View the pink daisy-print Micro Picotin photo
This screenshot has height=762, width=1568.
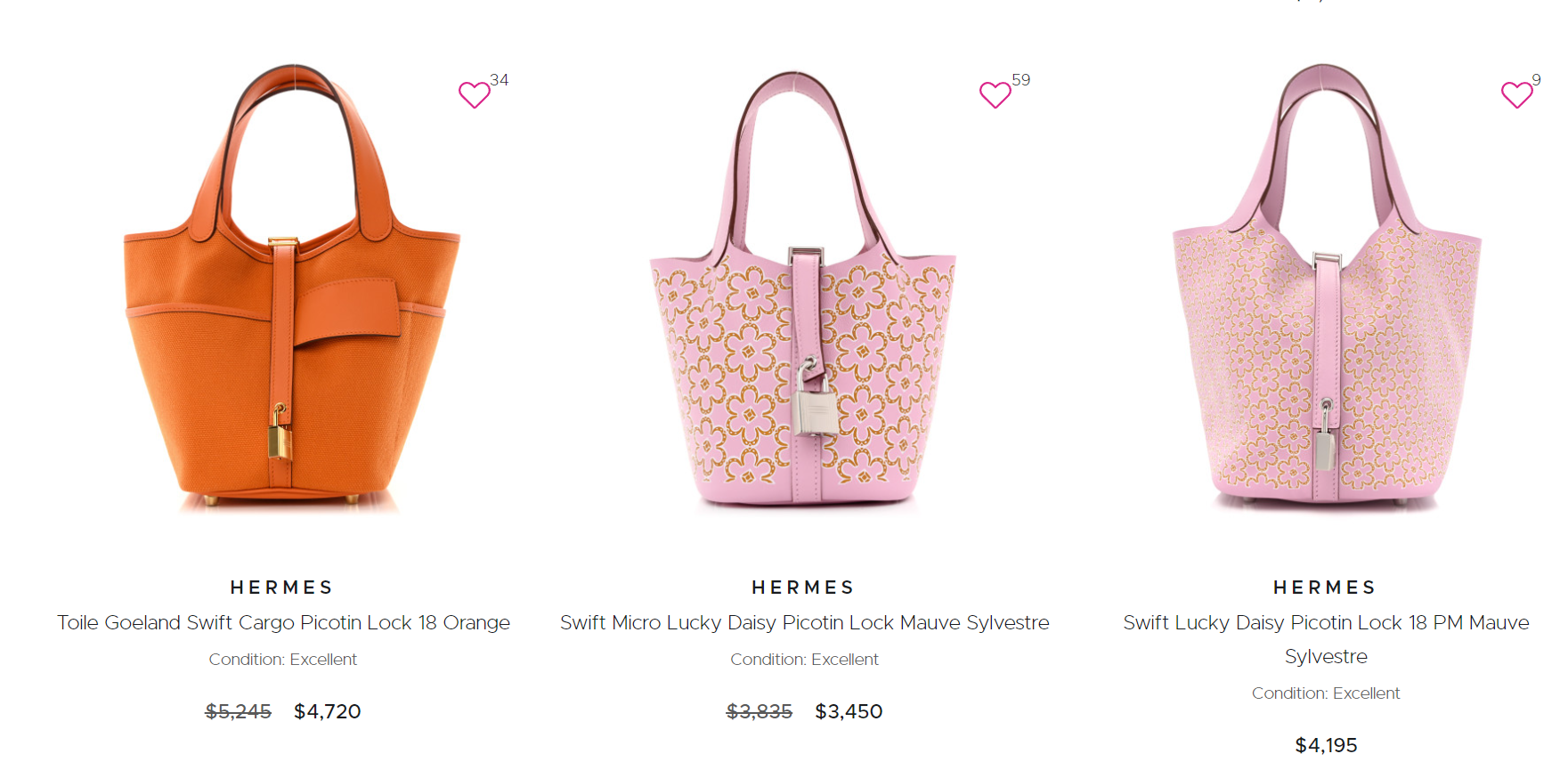coord(801,312)
